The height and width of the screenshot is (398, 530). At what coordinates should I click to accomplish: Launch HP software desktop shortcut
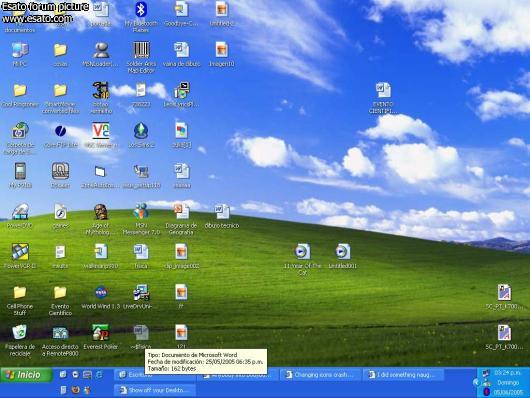(20, 131)
